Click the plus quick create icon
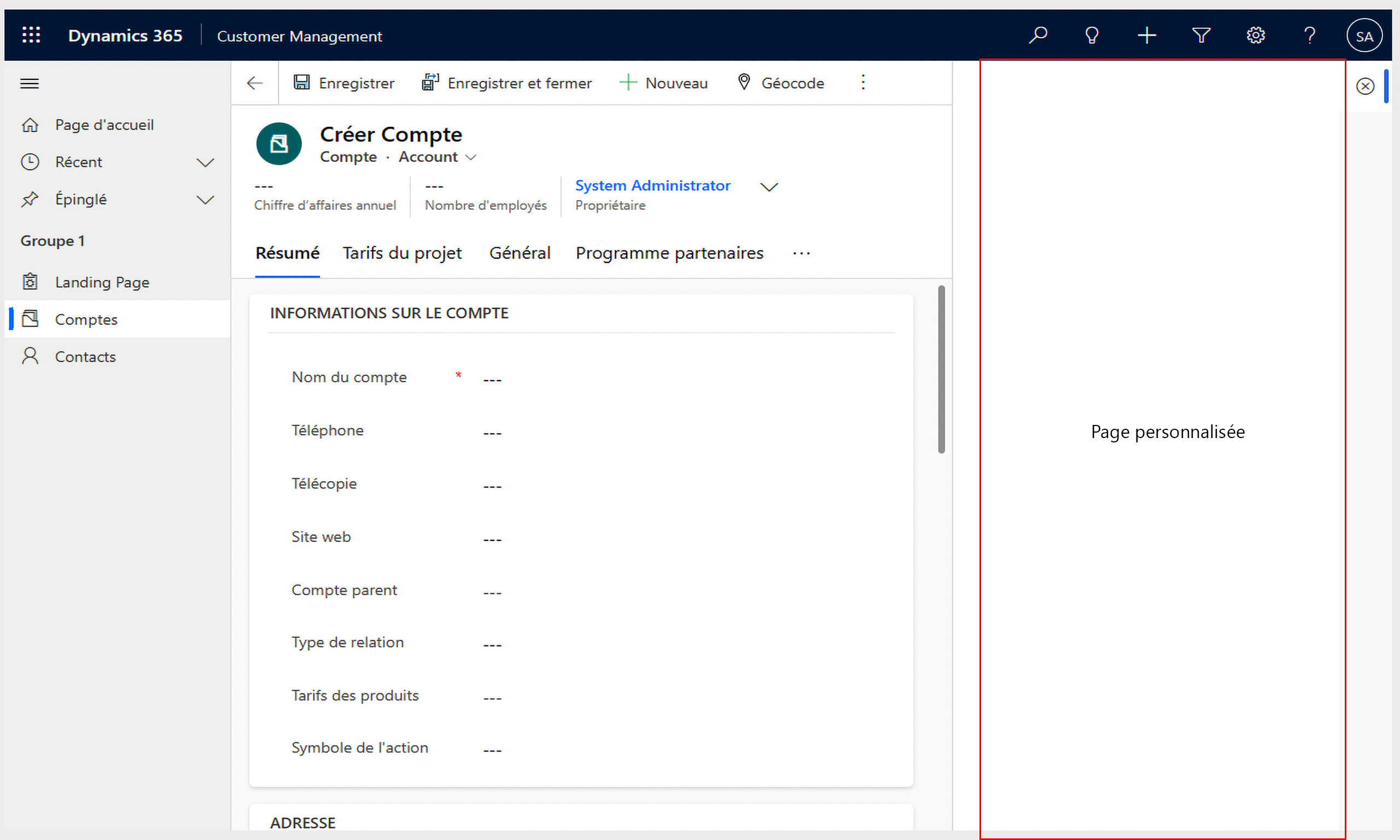Screen dimensions: 1400x840 [x=1146, y=36]
